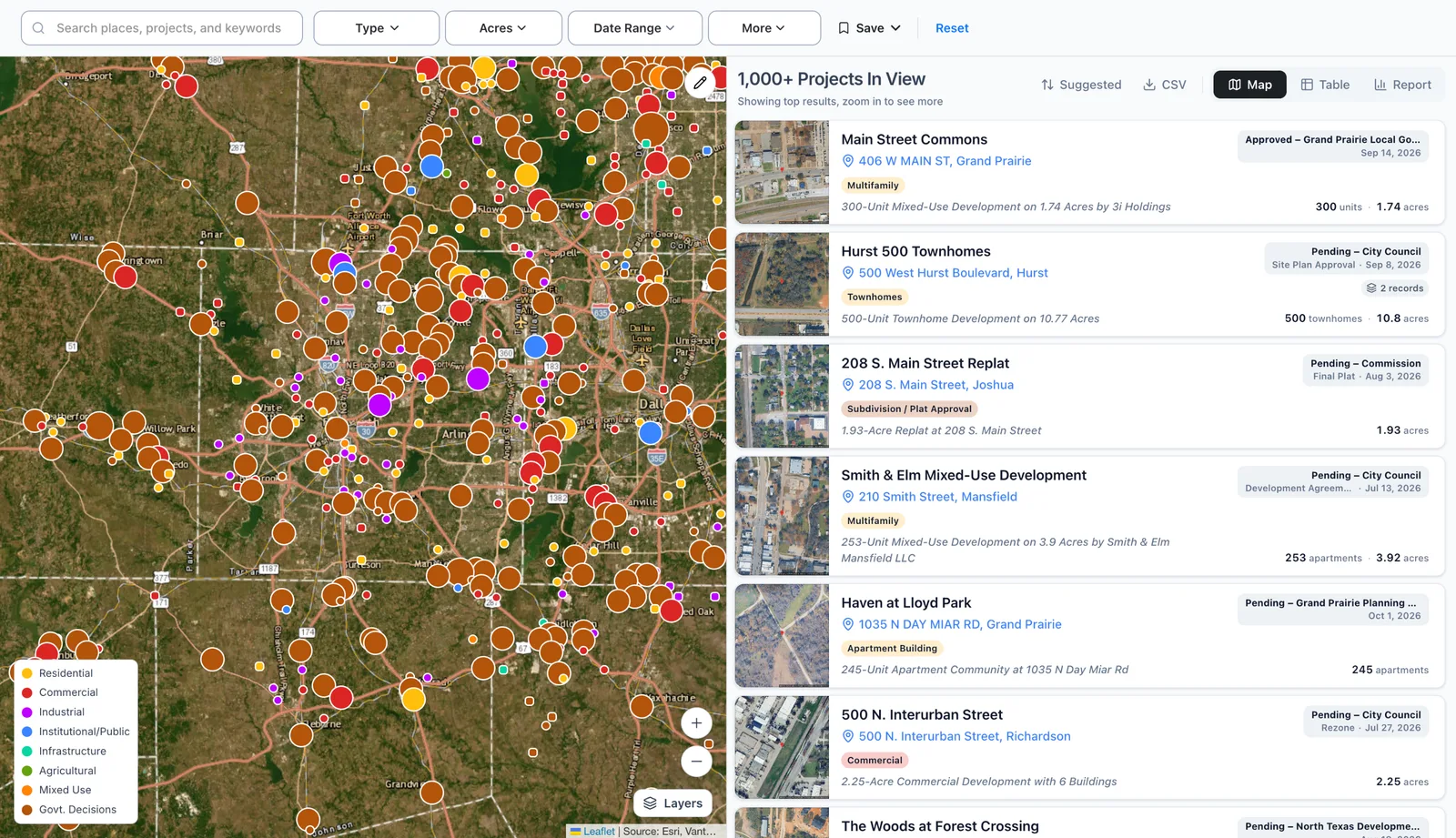The width and height of the screenshot is (1456, 838).
Task: Click the location pin for 500 N. Interurban Street
Action: coord(847,736)
